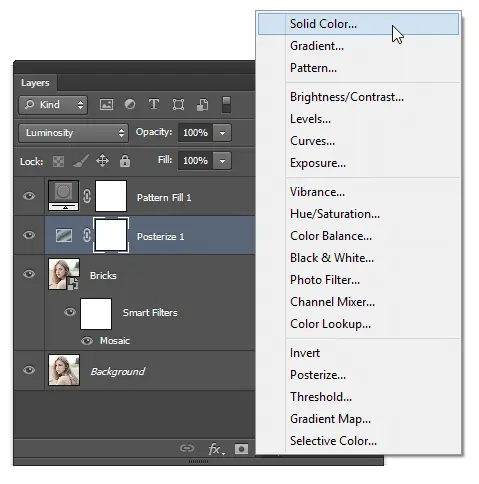Choose Levels... adjustment
Screen dimensions: 479x484
[358, 119]
